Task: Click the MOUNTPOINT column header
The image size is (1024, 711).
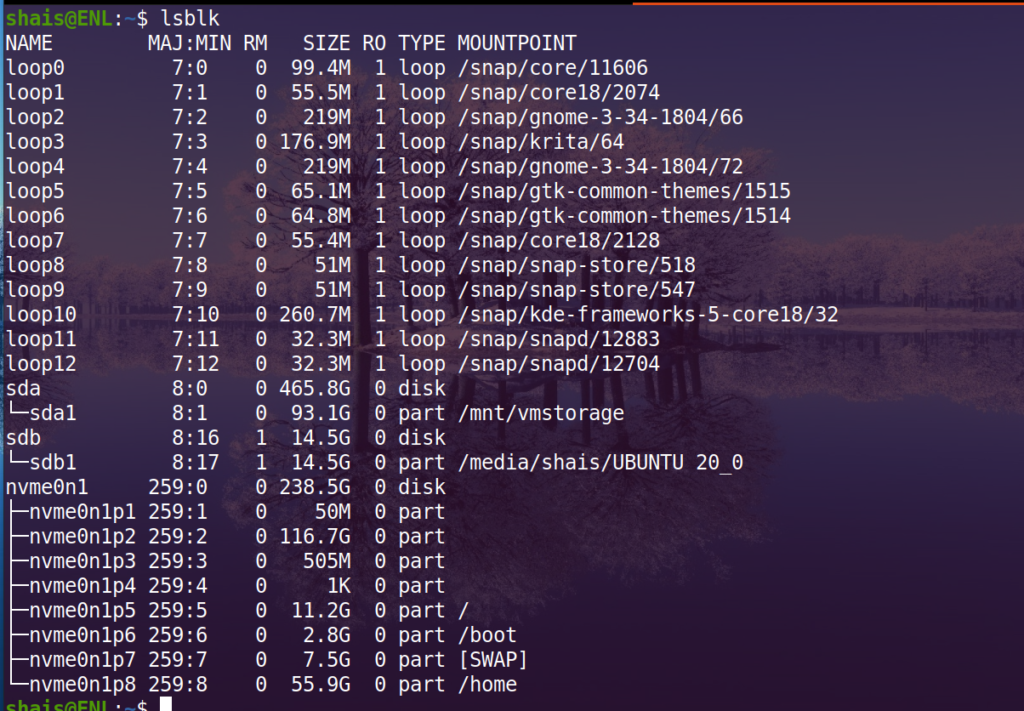Action: tap(516, 42)
